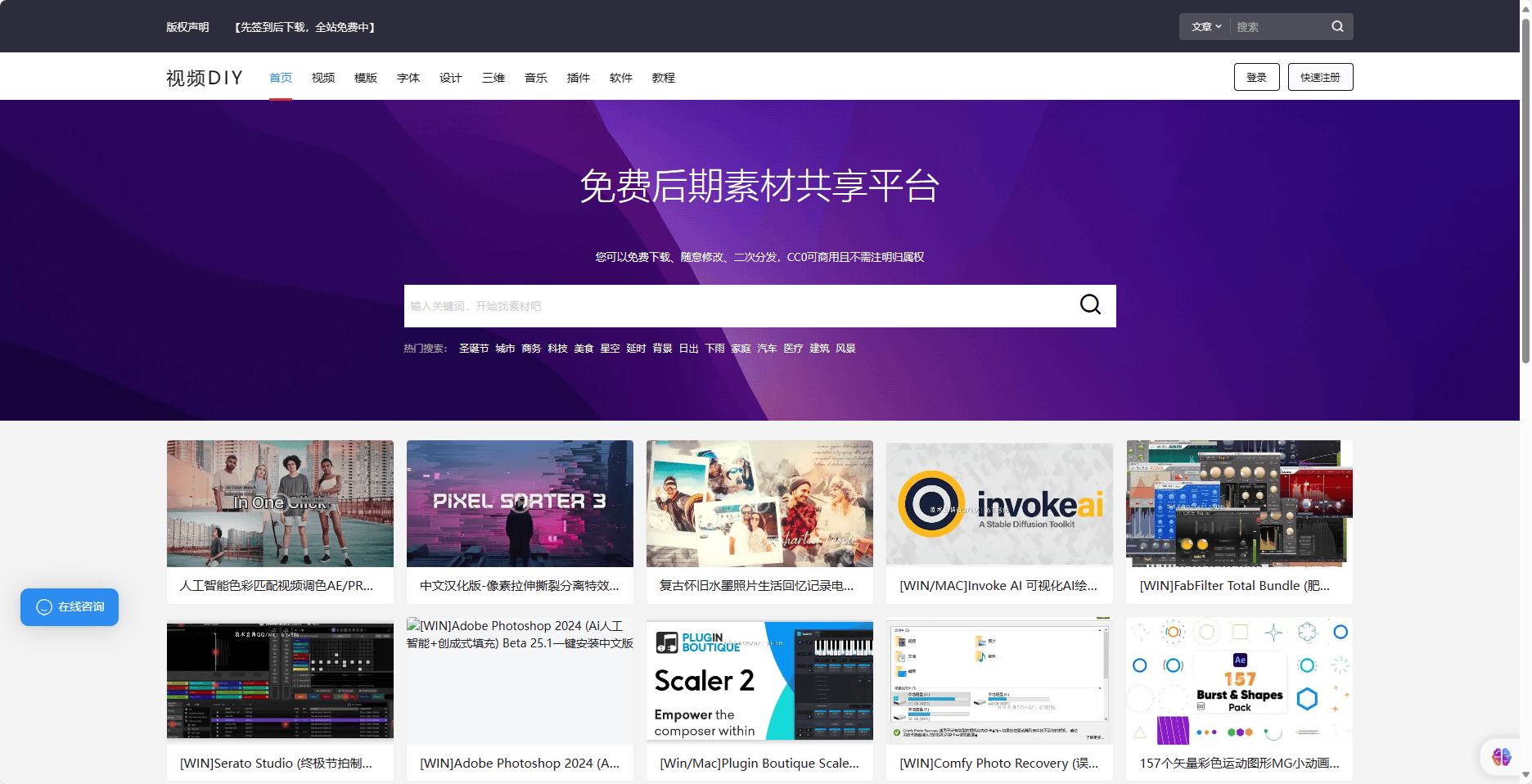This screenshot has width=1532, height=784.
Task: Click the 先签到后下载 banner announcement
Action: (x=304, y=26)
